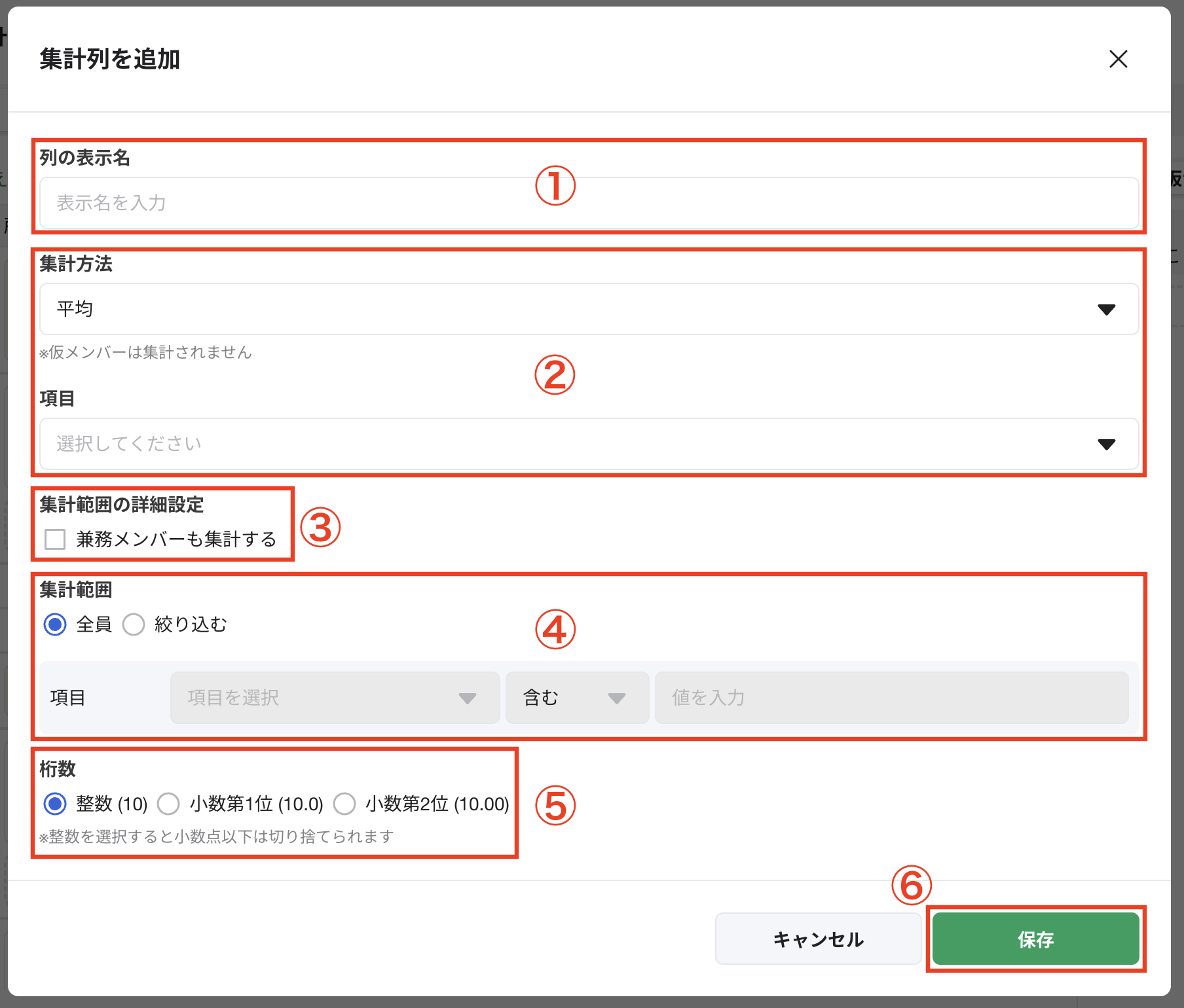Close the 集計列を追加 dialog with X
Screen dimensions: 1184x1008
click(x=1118, y=59)
